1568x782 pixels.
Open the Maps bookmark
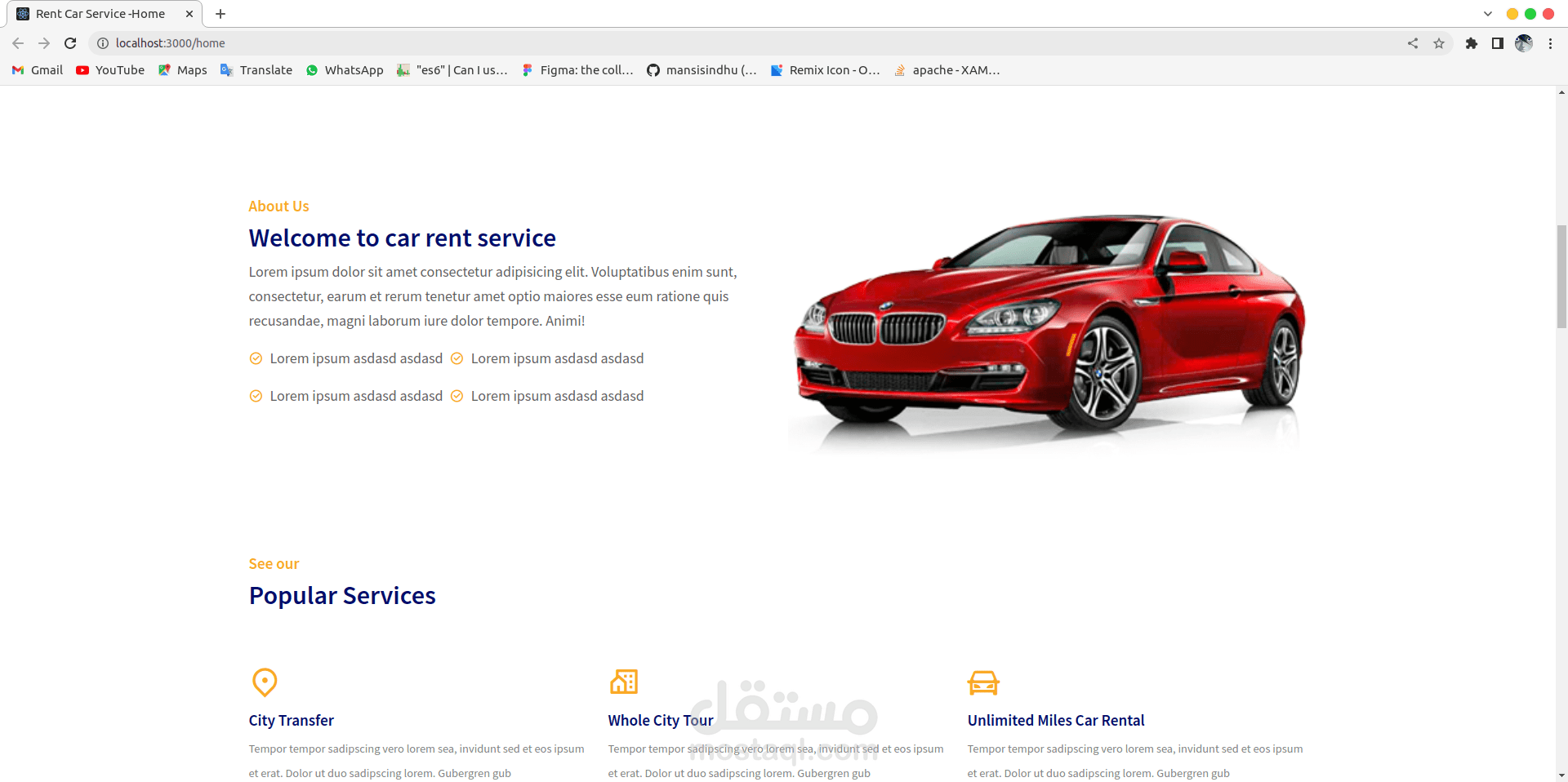click(183, 70)
